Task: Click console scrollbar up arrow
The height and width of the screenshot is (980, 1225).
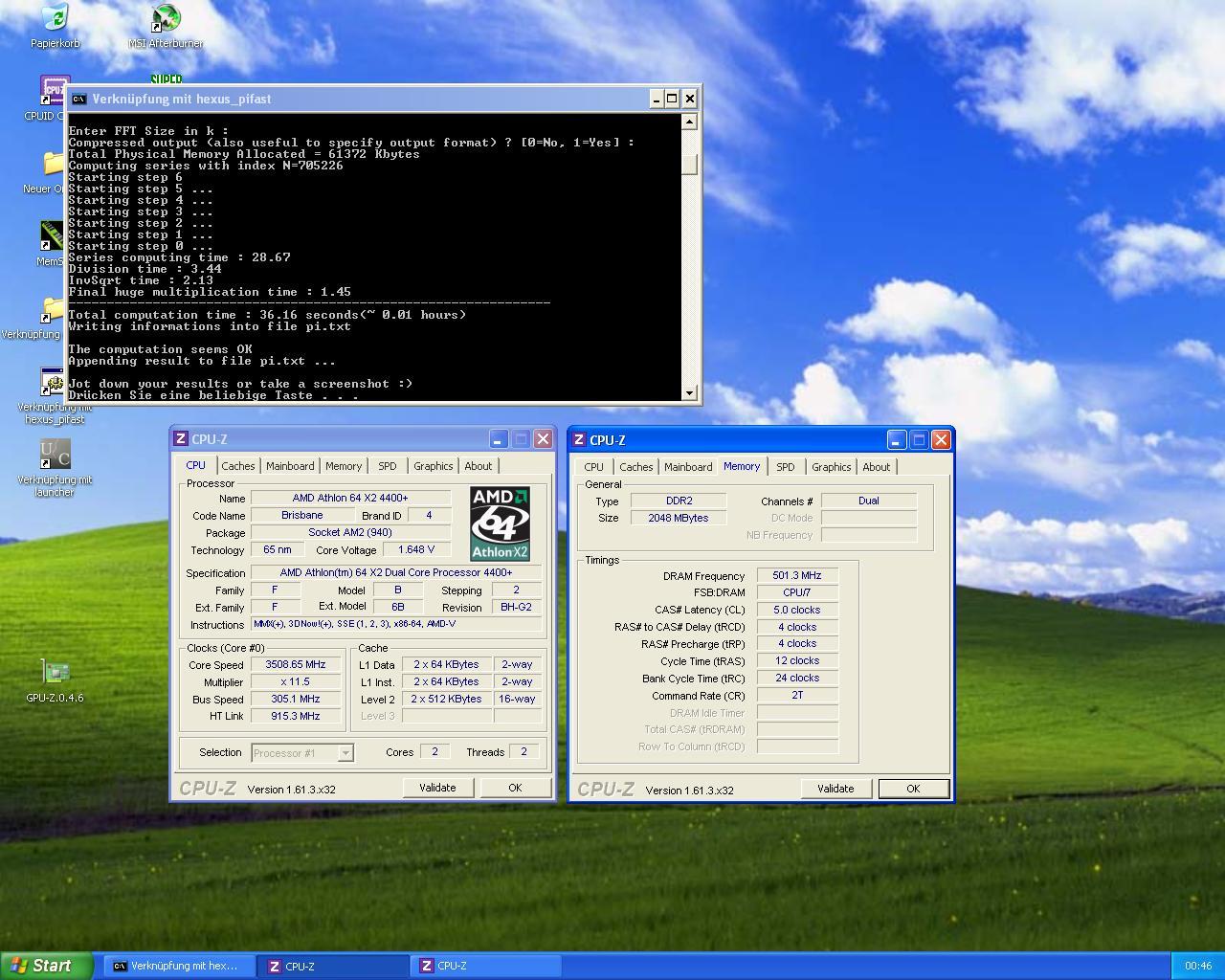Action: point(689,122)
